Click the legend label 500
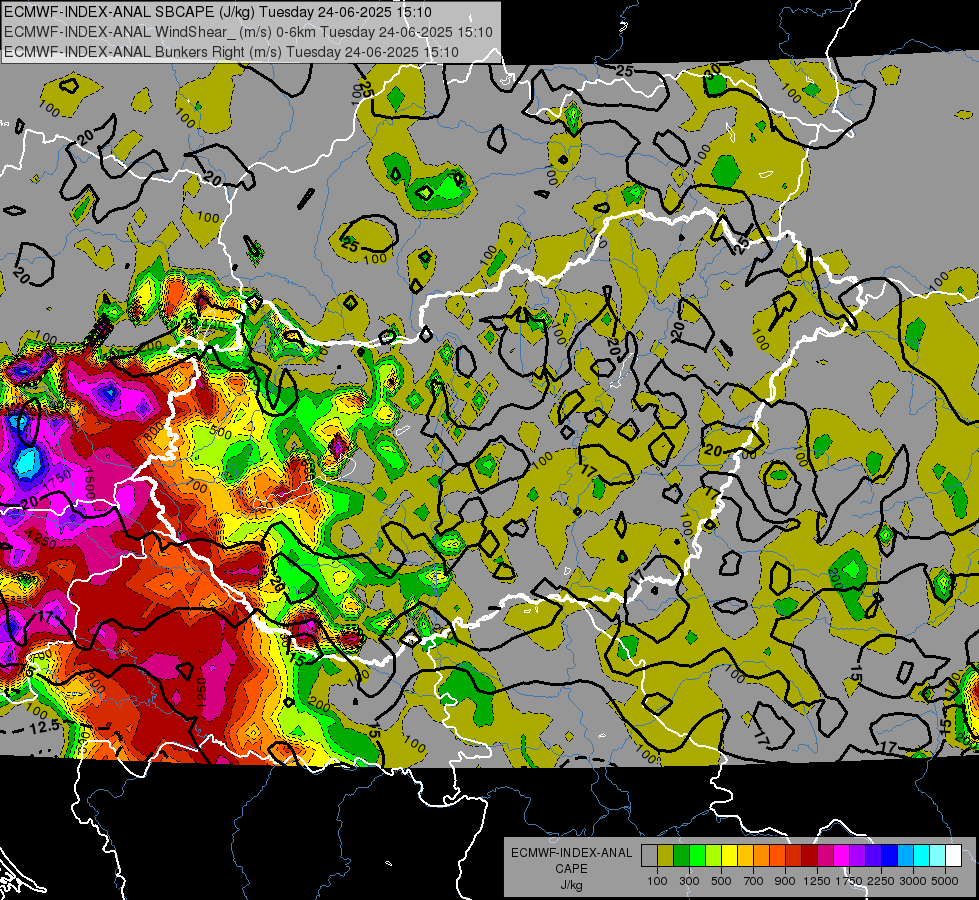Screen dimensions: 979x900 point(721,881)
